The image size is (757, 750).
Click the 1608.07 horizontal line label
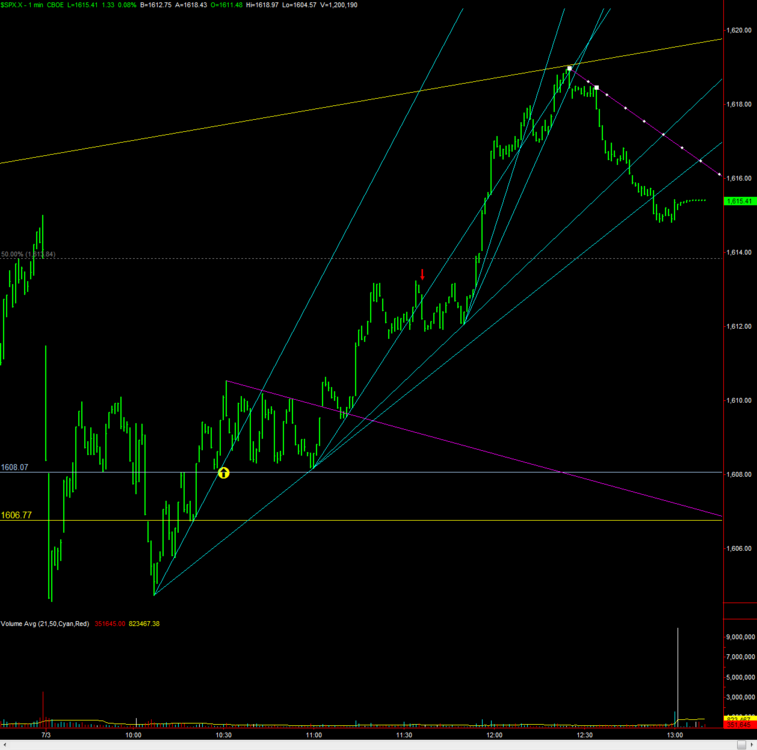click(x=14, y=467)
